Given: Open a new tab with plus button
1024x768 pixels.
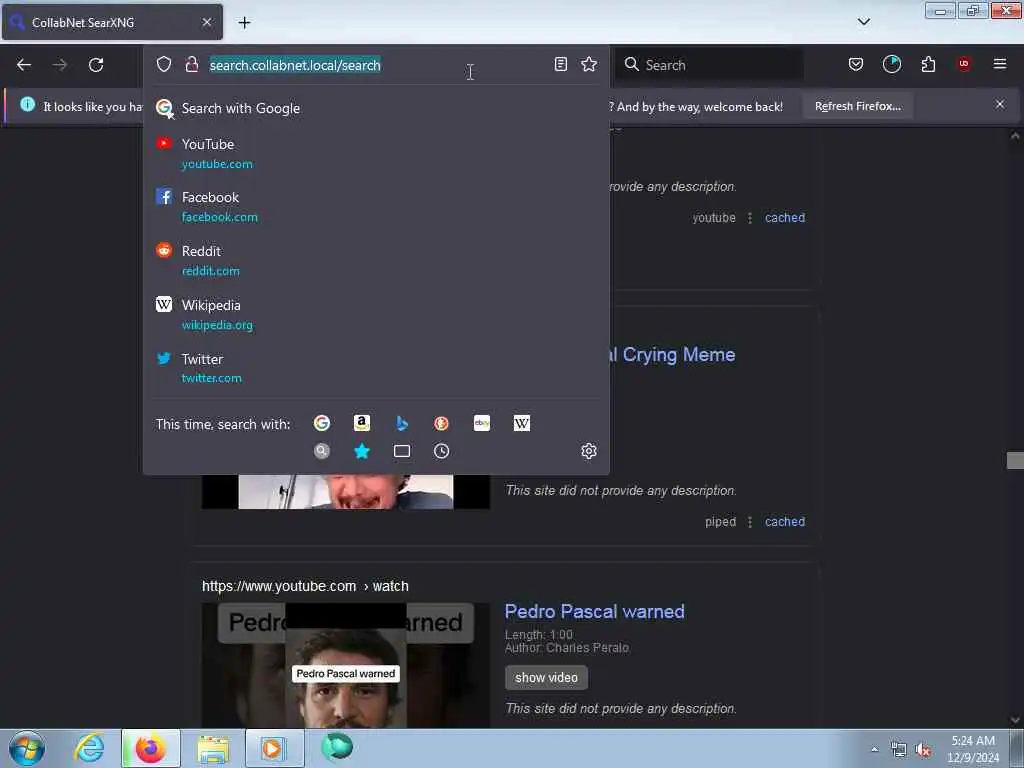Looking at the screenshot, I should [244, 23].
